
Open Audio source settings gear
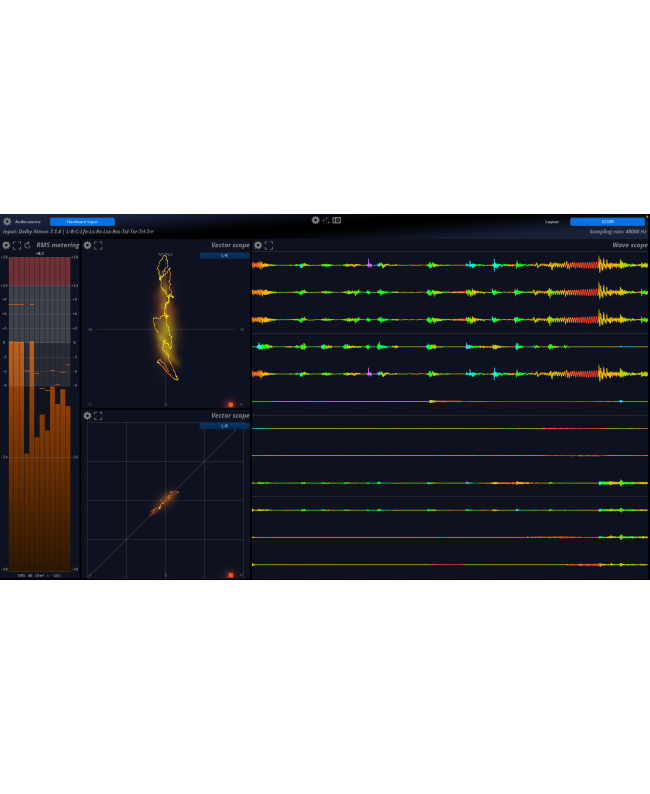pyautogui.click(x=7, y=221)
